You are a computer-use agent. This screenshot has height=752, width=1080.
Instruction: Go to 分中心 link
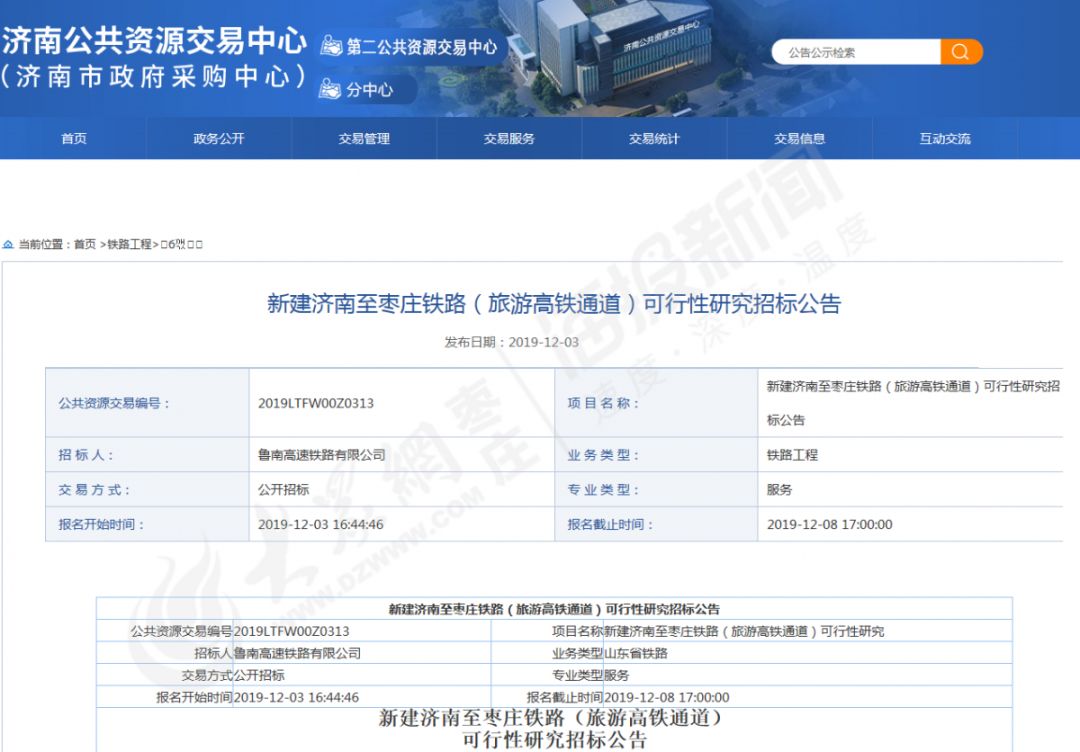coord(369,90)
